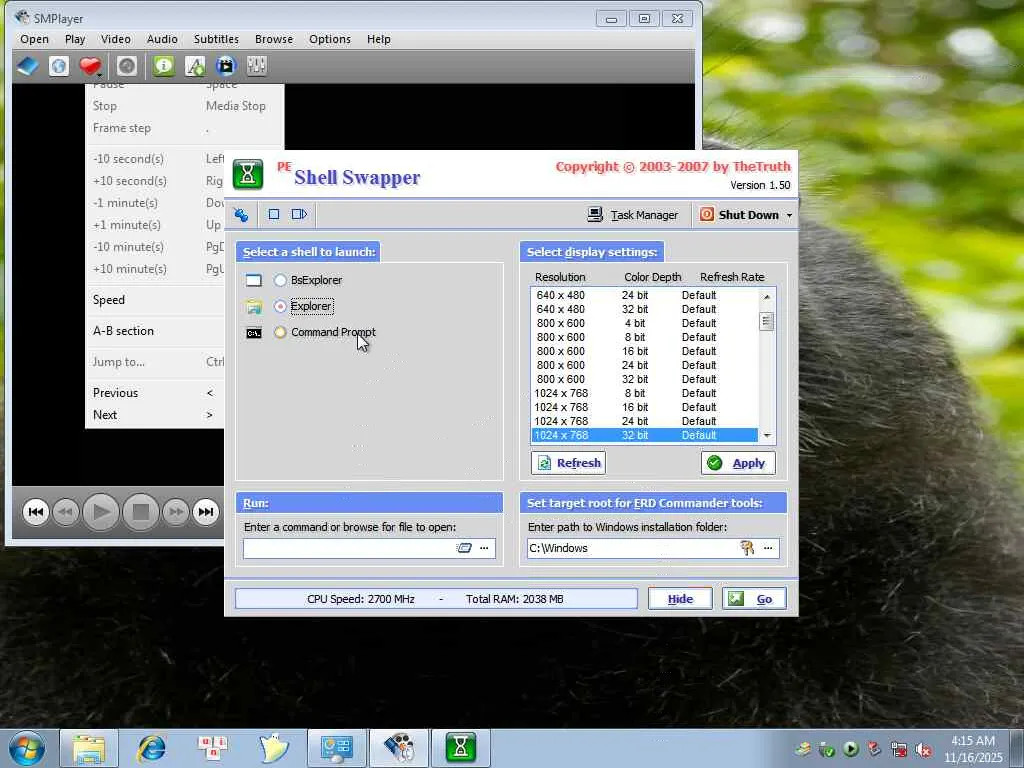Open SMPlayer's Audio menu
This screenshot has height=768, width=1024.
(162, 39)
